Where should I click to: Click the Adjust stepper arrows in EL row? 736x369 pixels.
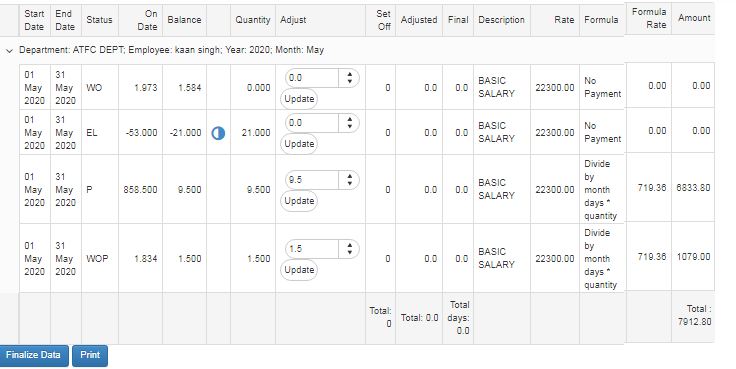click(x=349, y=123)
